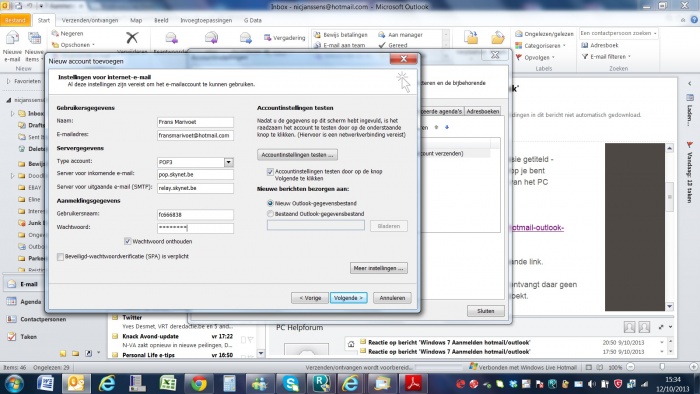Click the Verwijderen X icon in the ribbon
Screen dimensions: 700x394
[132, 37]
